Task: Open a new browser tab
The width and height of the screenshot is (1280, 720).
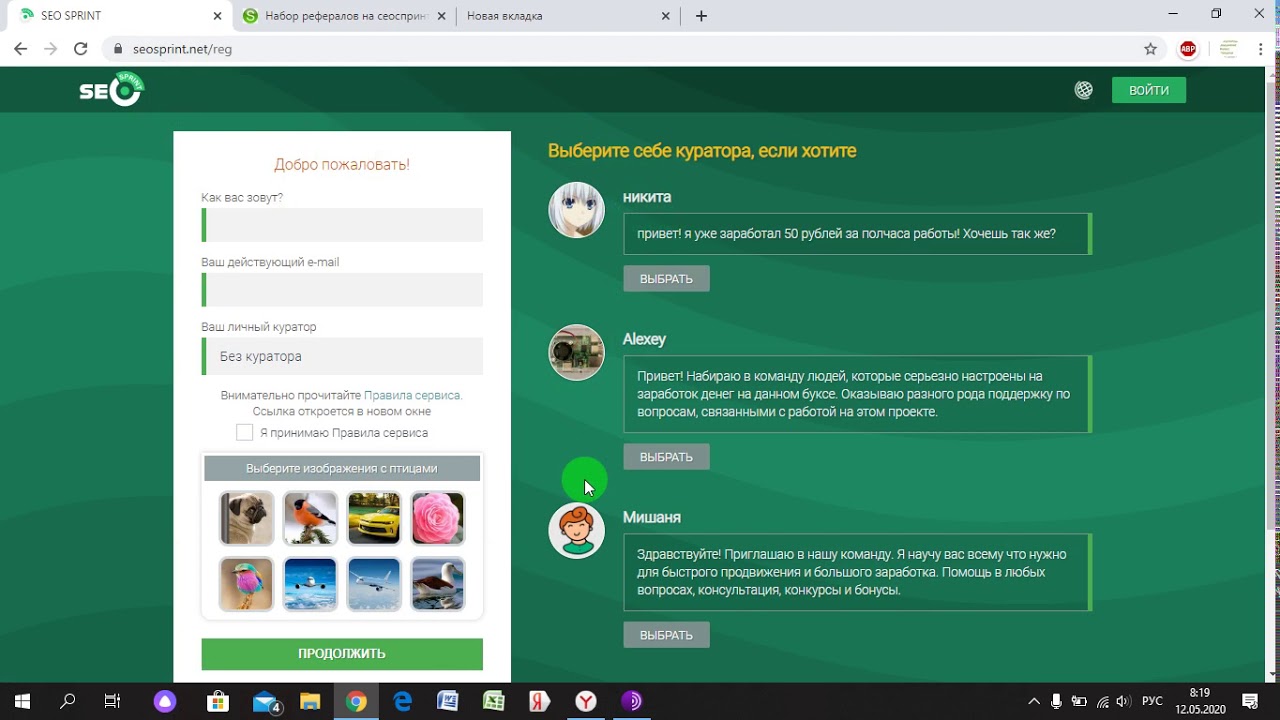Action: point(701,16)
